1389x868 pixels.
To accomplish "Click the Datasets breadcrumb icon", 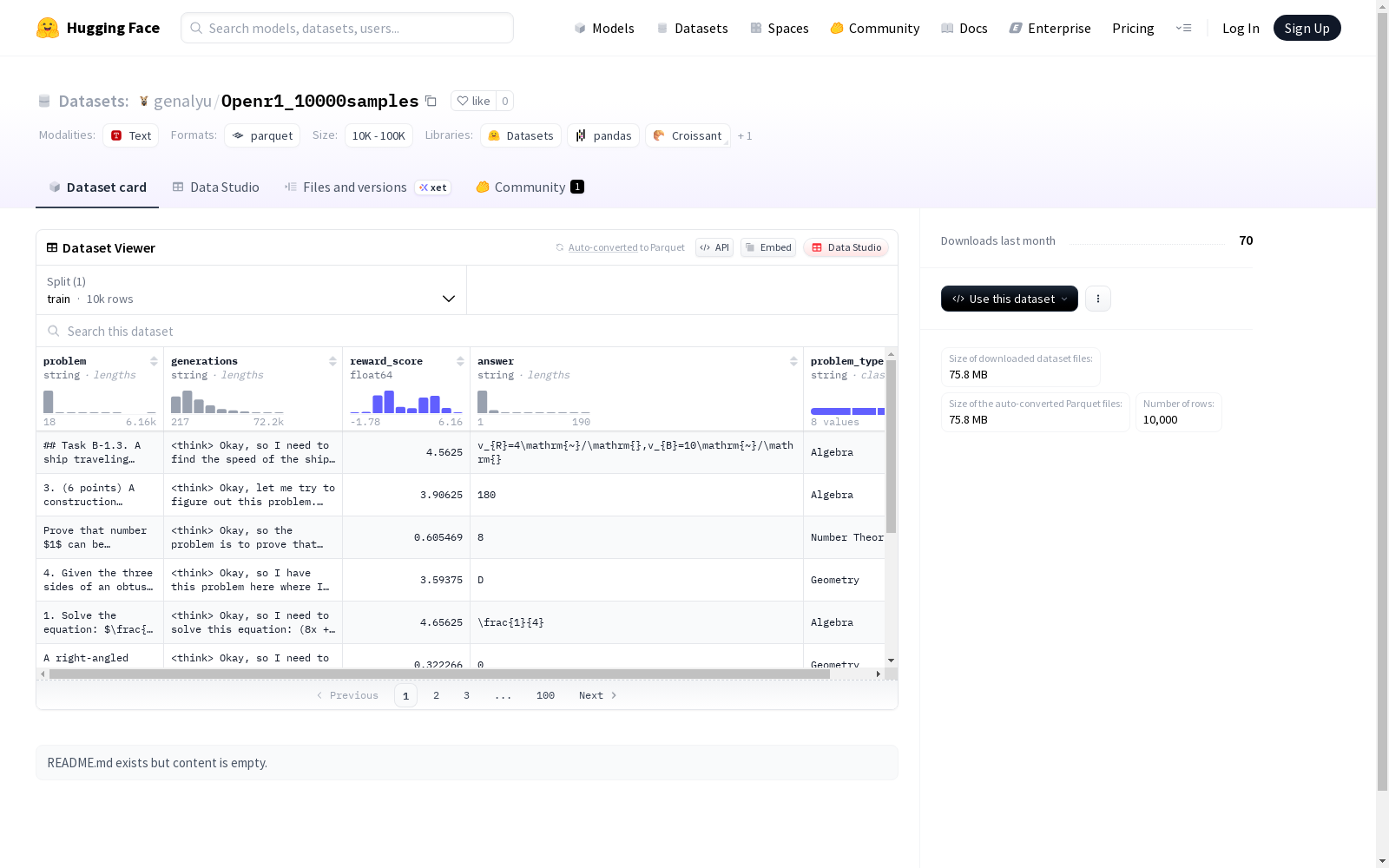I will [x=44, y=102].
